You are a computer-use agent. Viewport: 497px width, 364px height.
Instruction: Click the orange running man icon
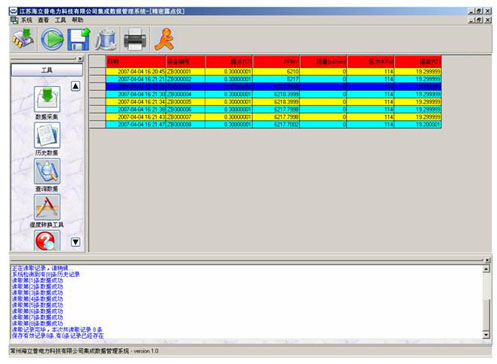[x=165, y=39]
